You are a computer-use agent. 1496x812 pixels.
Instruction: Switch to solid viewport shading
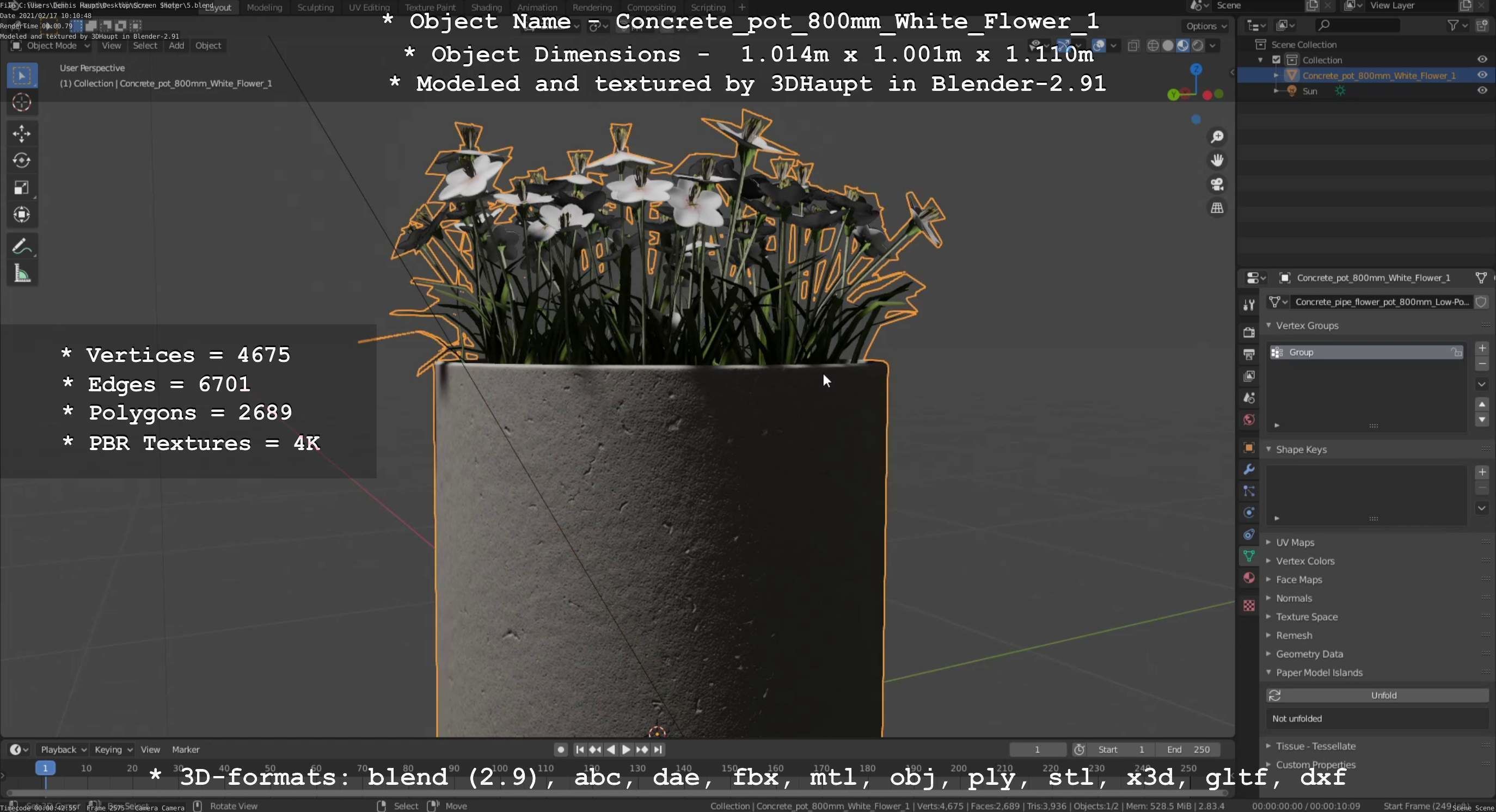click(x=1168, y=46)
